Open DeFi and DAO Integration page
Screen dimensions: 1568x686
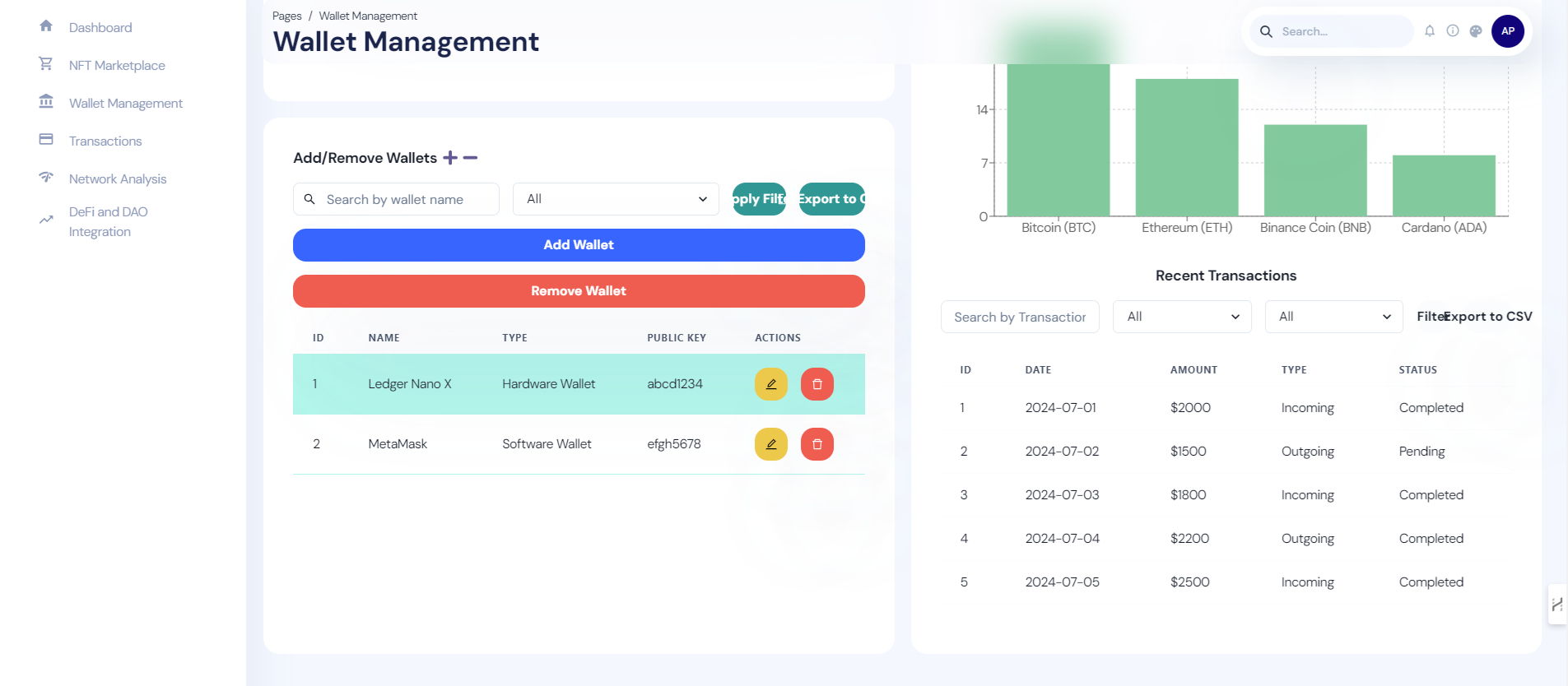pyautogui.click(x=108, y=222)
